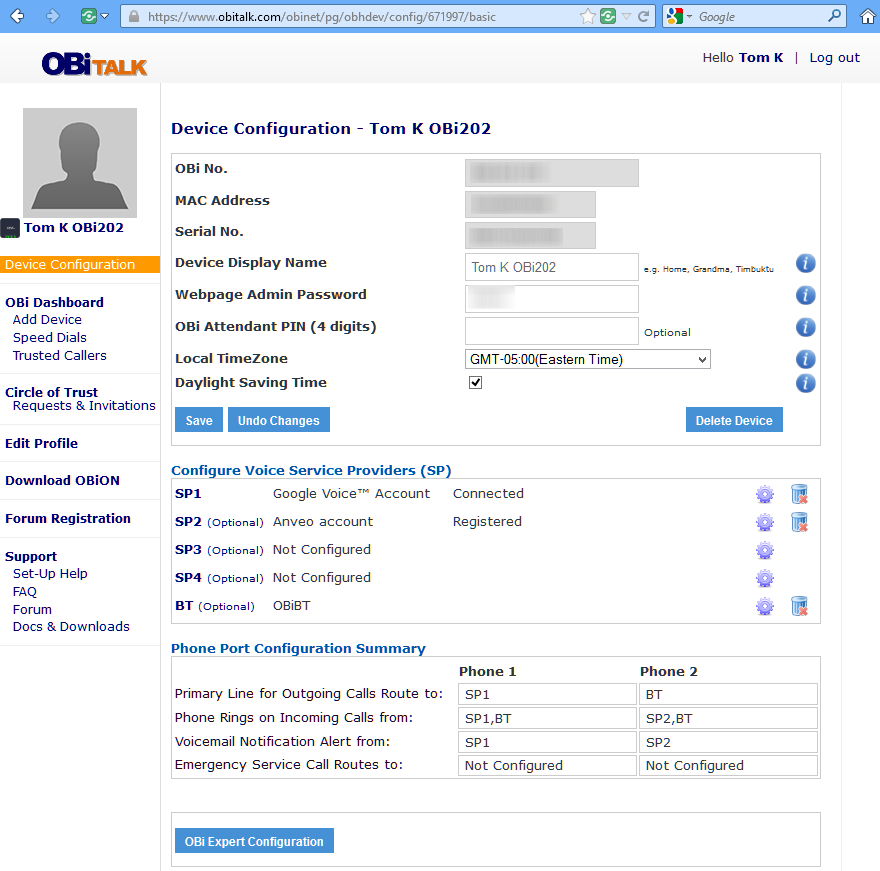The width and height of the screenshot is (880, 871).
Task: Click info icon beside Device Display Name
Action: click(x=806, y=264)
